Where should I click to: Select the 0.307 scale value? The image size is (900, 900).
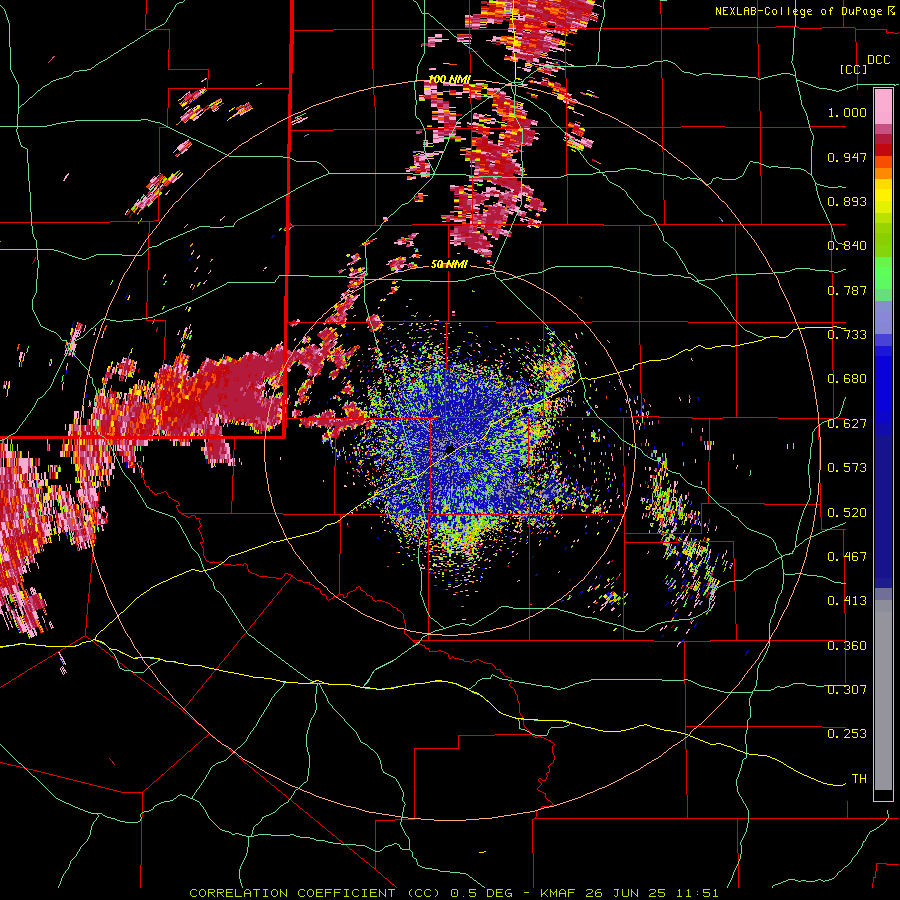(x=847, y=690)
